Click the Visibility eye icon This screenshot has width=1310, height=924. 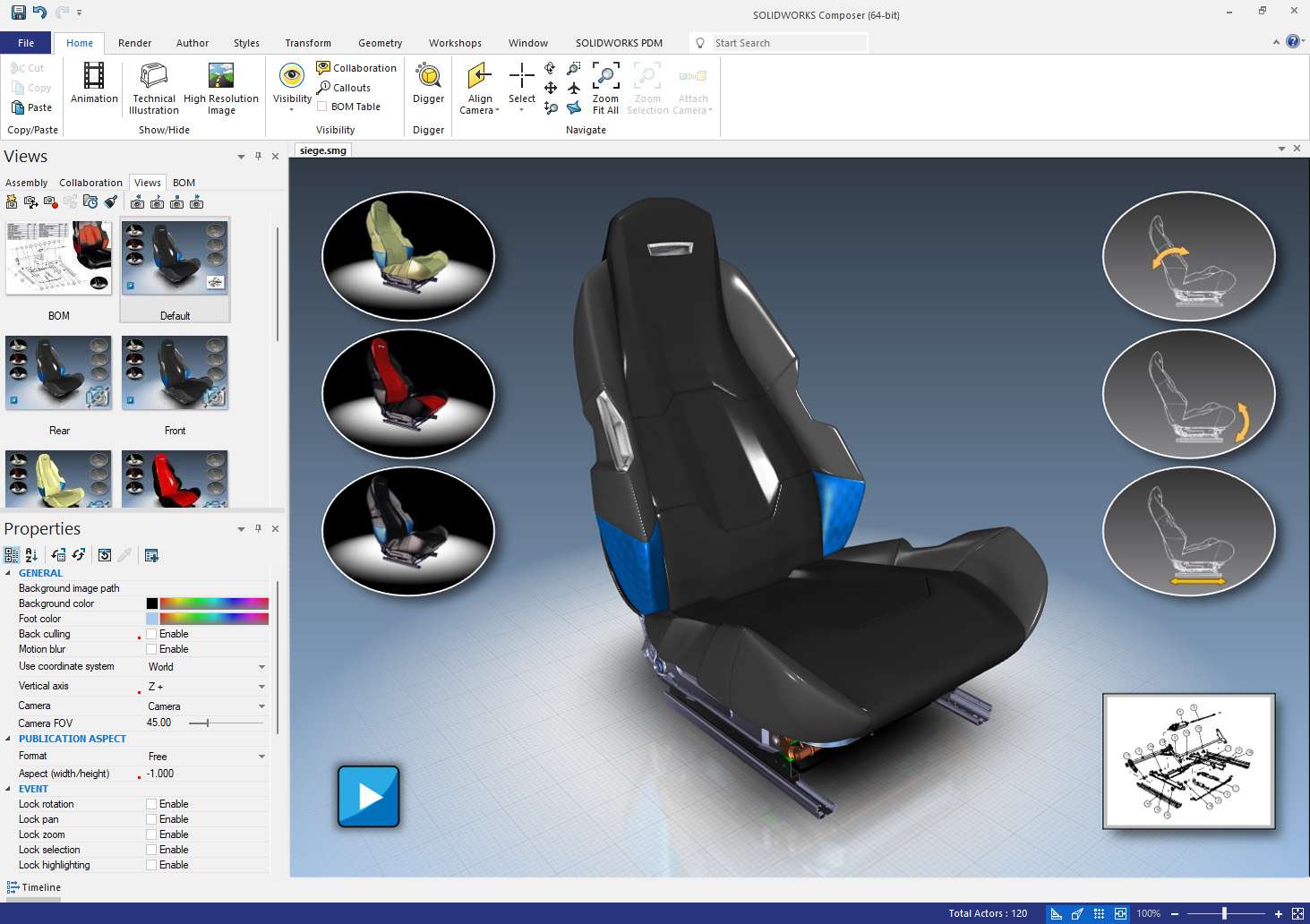(x=292, y=76)
